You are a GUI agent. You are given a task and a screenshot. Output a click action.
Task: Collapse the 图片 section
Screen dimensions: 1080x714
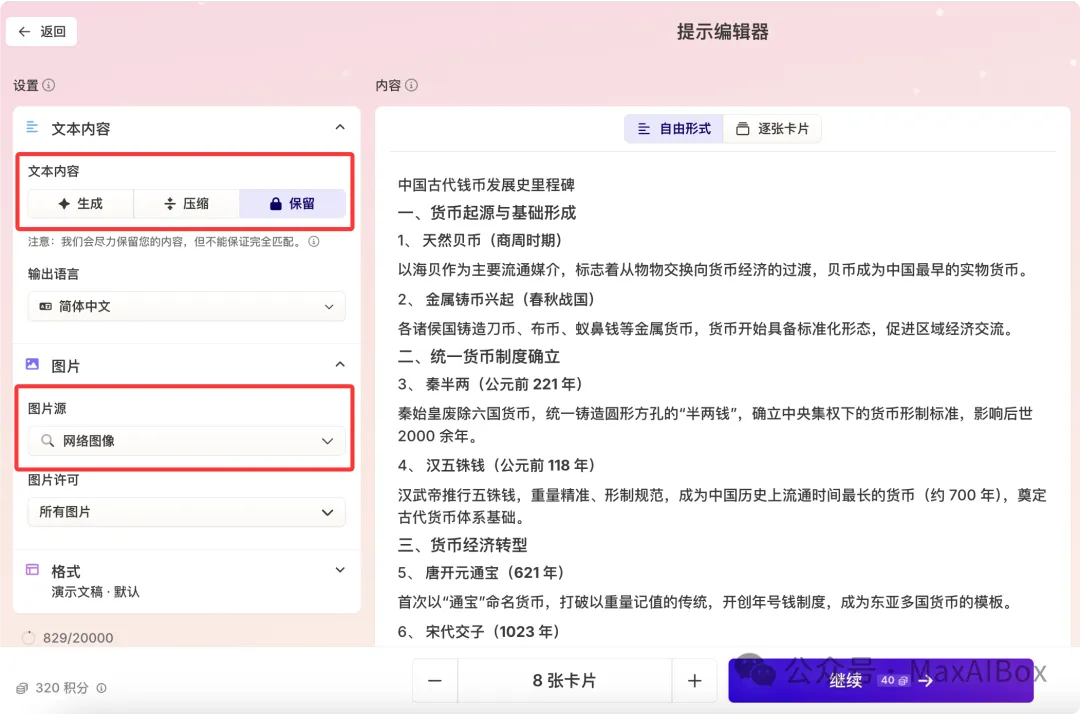[340, 364]
